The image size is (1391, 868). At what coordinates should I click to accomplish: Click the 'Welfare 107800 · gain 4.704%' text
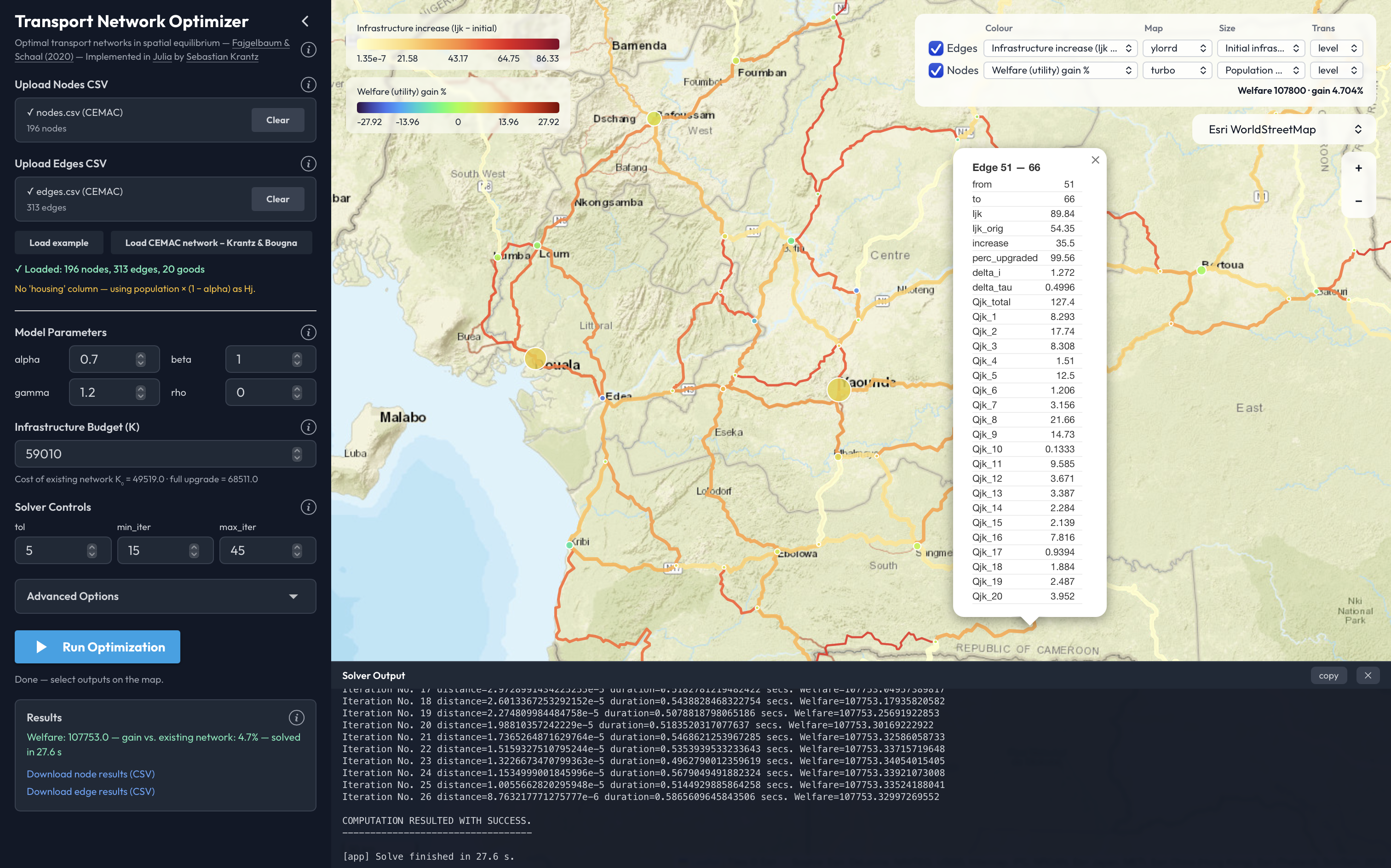pyautogui.click(x=1299, y=91)
